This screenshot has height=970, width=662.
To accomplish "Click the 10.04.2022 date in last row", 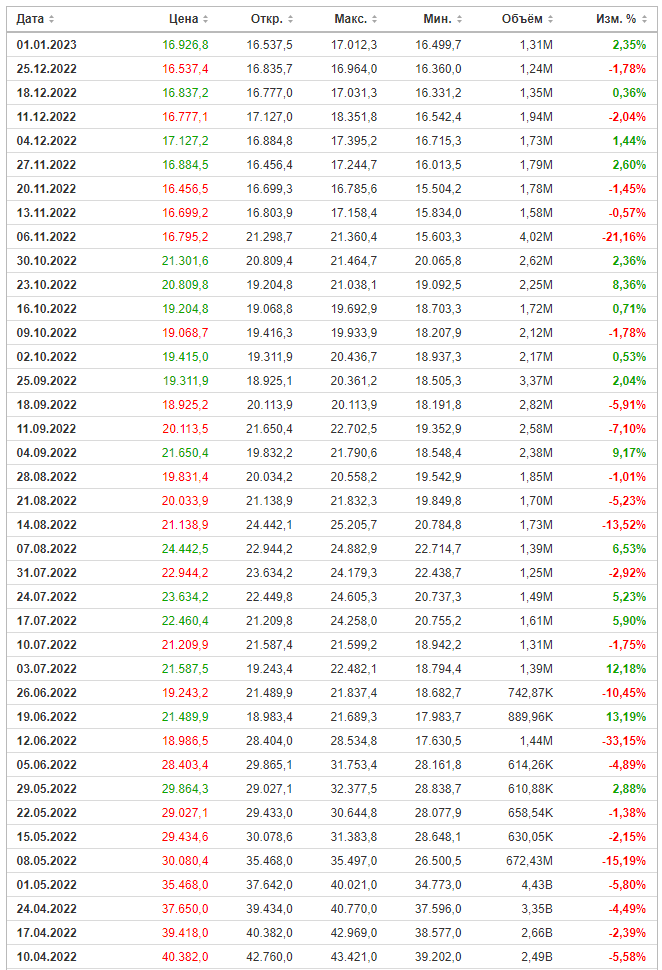I will [47, 957].
